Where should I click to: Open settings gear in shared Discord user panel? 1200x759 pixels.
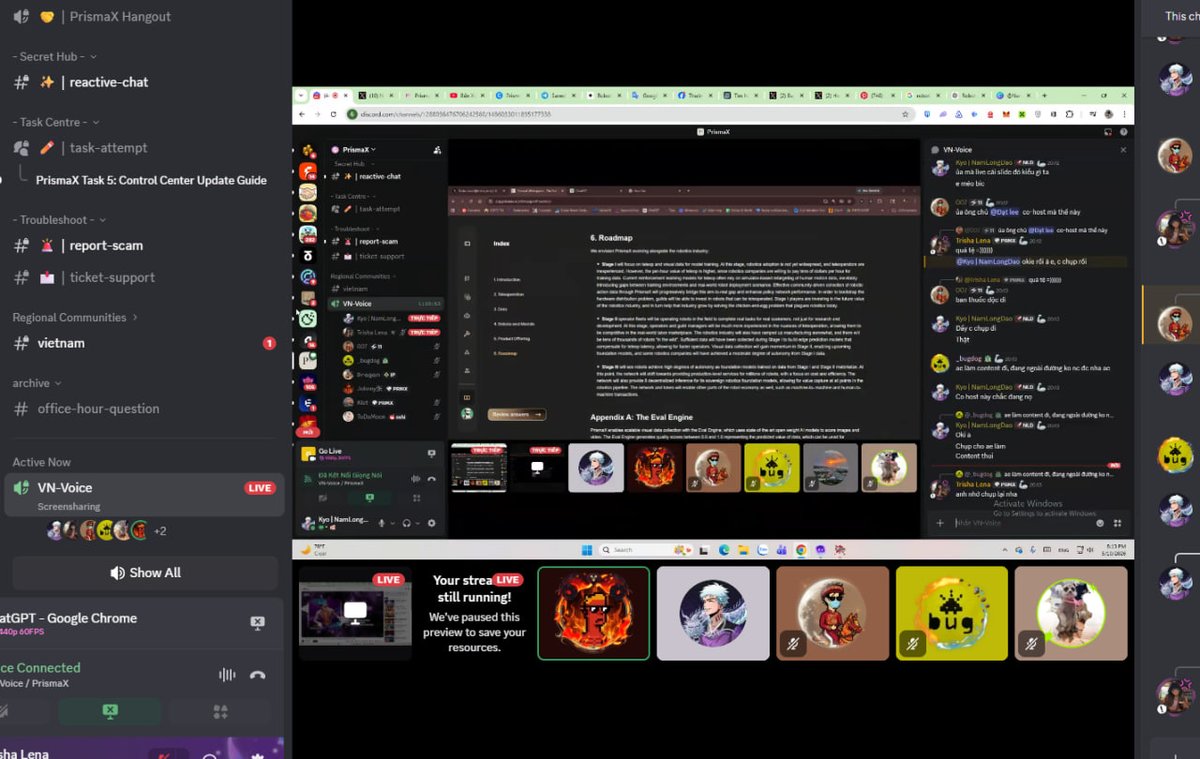click(x=432, y=523)
